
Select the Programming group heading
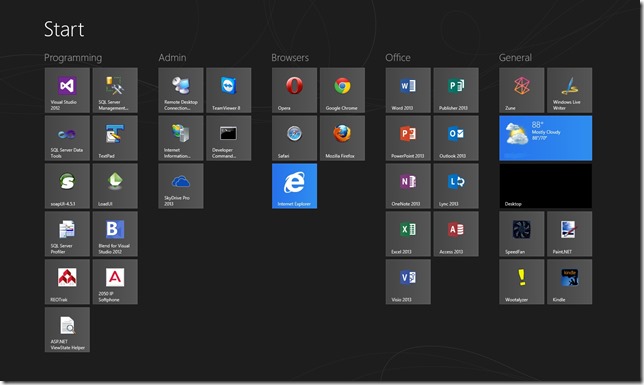tap(73, 58)
